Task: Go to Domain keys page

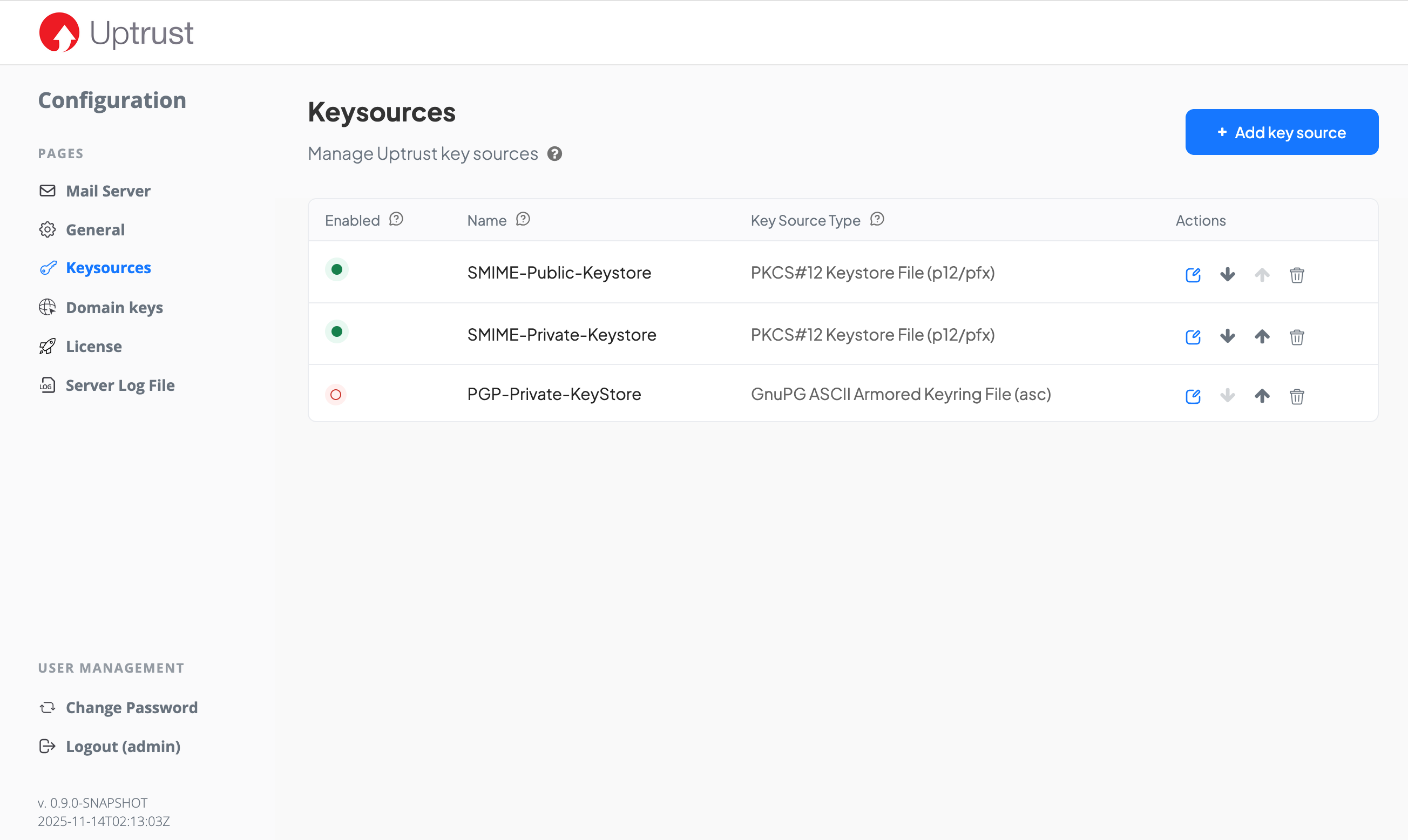Action: [114, 307]
